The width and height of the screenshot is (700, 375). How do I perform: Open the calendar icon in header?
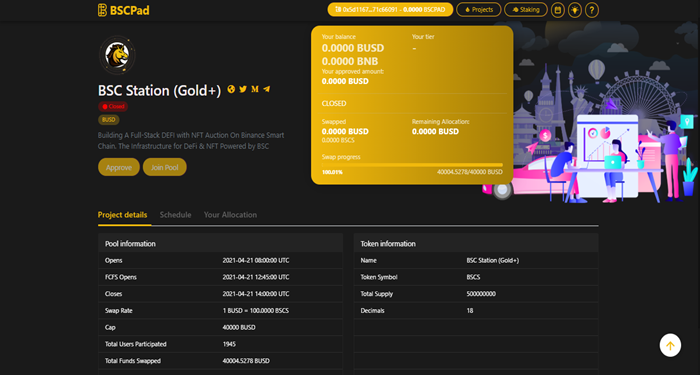558,9
